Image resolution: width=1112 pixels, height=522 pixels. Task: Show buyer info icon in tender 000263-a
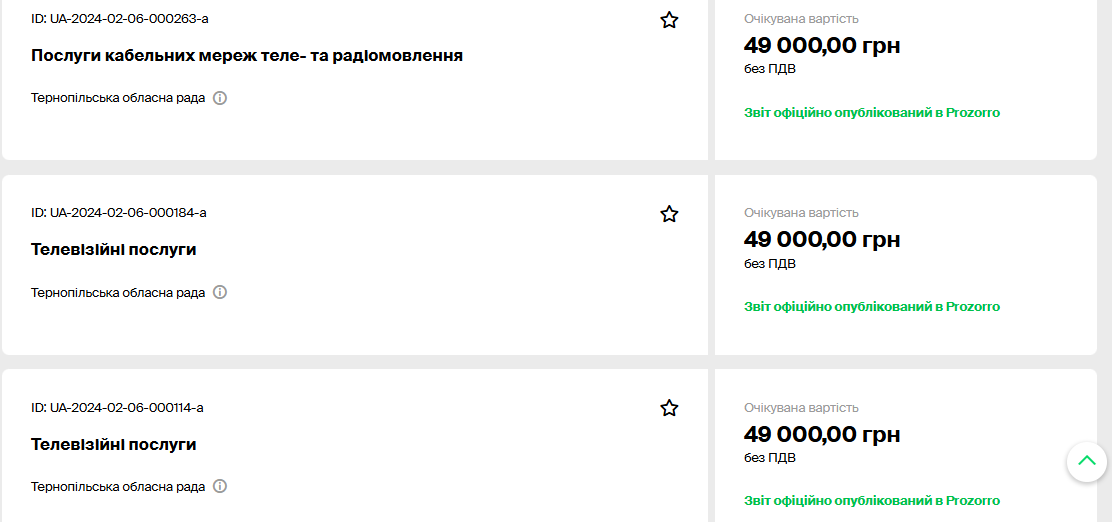click(220, 98)
